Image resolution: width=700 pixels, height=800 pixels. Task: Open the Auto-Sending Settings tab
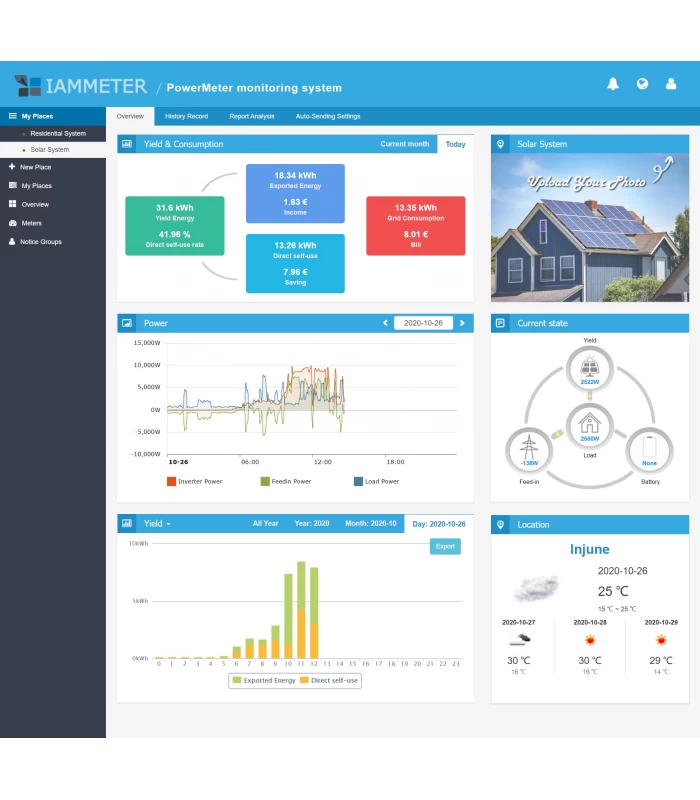click(328, 116)
